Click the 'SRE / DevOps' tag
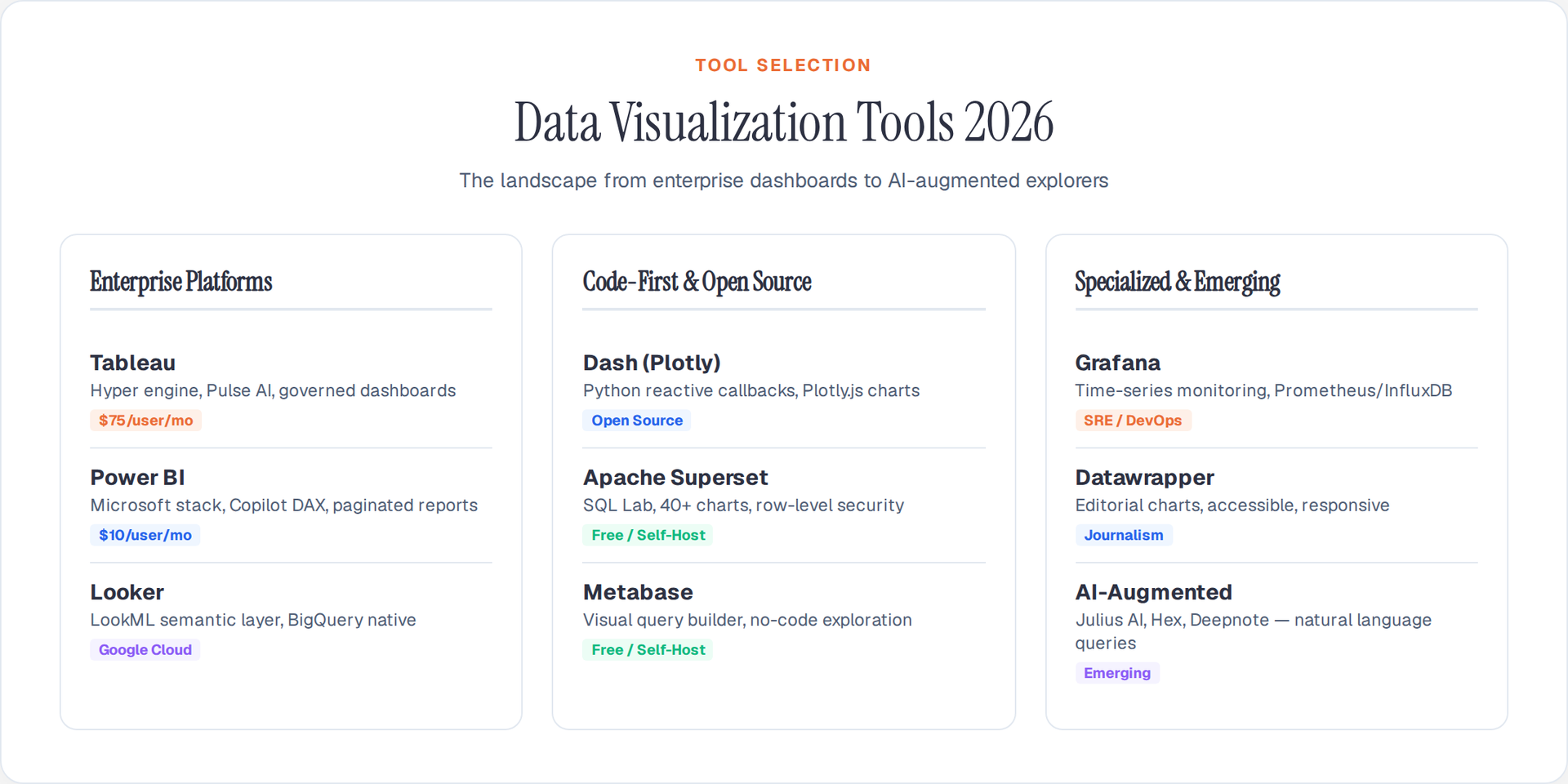1568x784 pixels. coord(1133,421)
